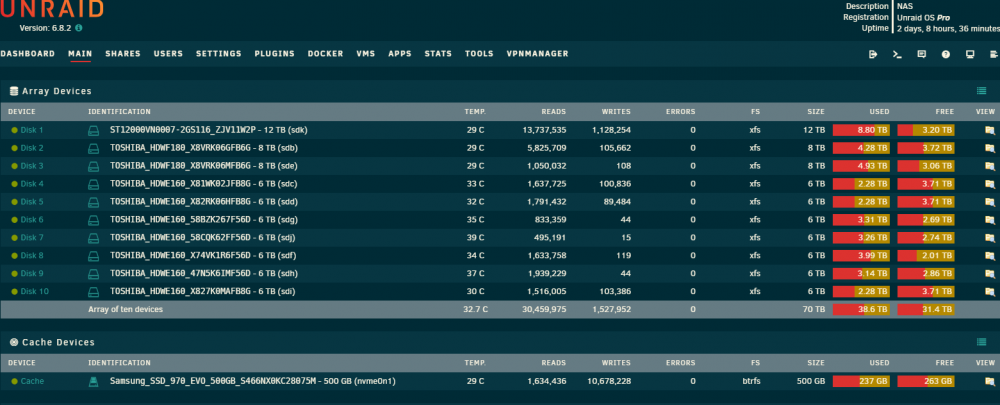
Task: Go to the Shares tab
Action: click(x=123, y=54)
